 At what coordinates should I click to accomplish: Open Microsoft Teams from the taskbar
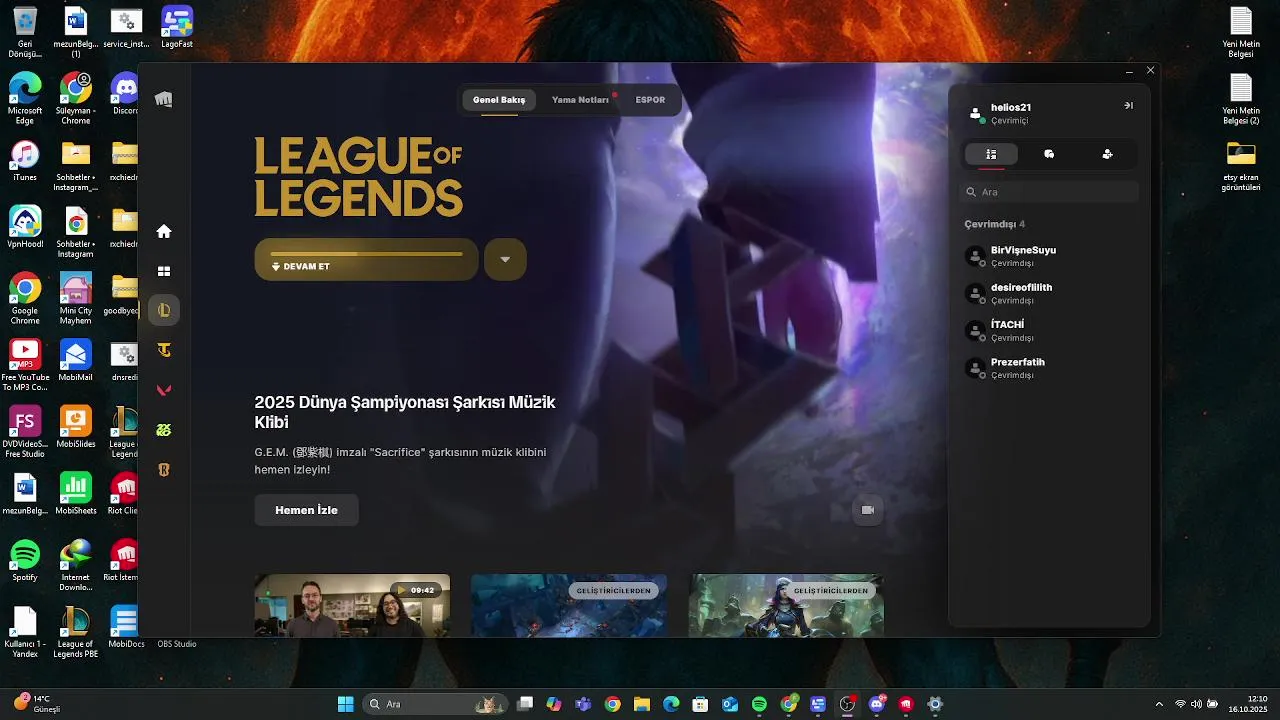coord(583,704)
